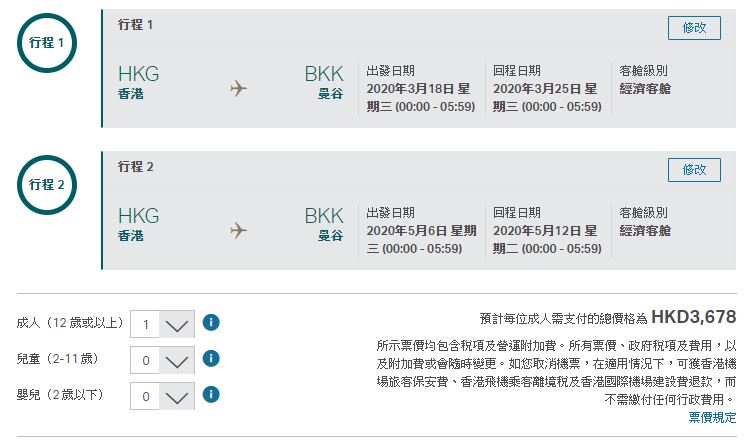Click the 修改 button for 行程 1
The image size is (755, 445).
[694, 28]
